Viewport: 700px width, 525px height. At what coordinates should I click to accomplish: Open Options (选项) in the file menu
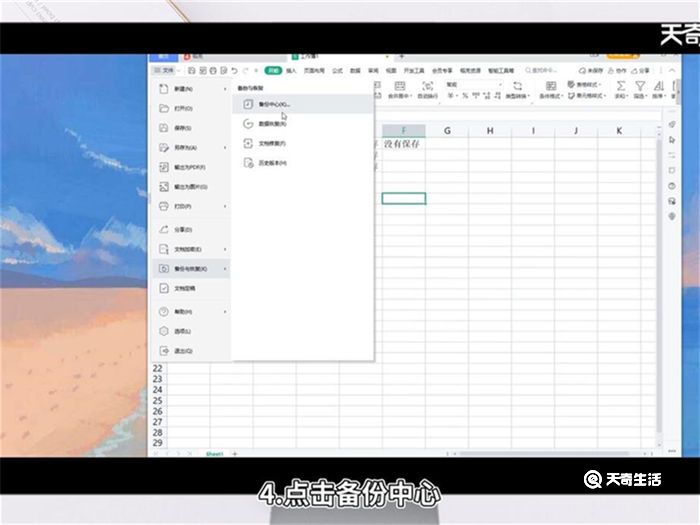[192, 331]
